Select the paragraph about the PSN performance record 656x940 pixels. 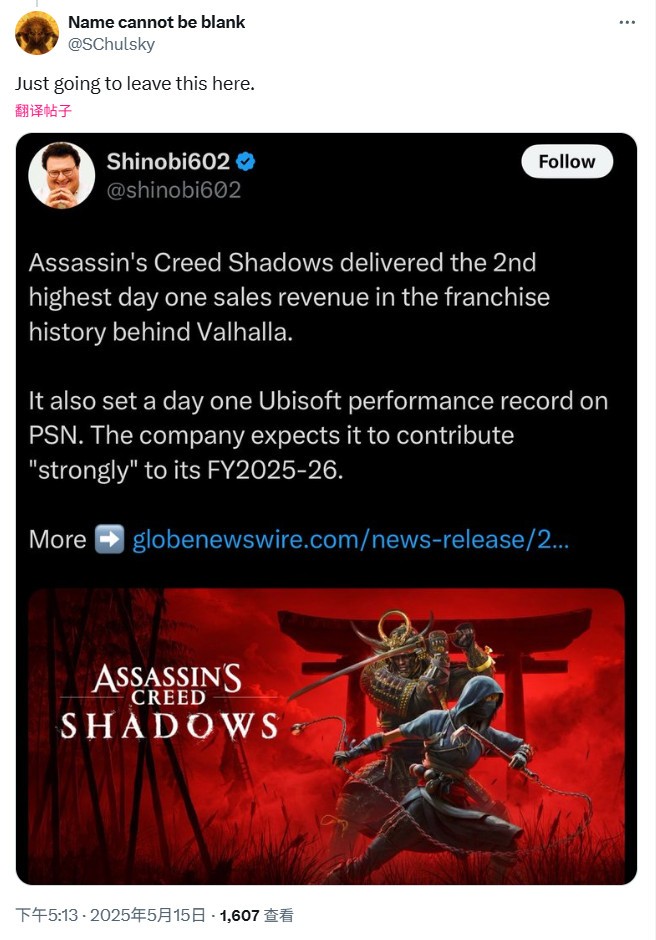(x=318, y=436)
